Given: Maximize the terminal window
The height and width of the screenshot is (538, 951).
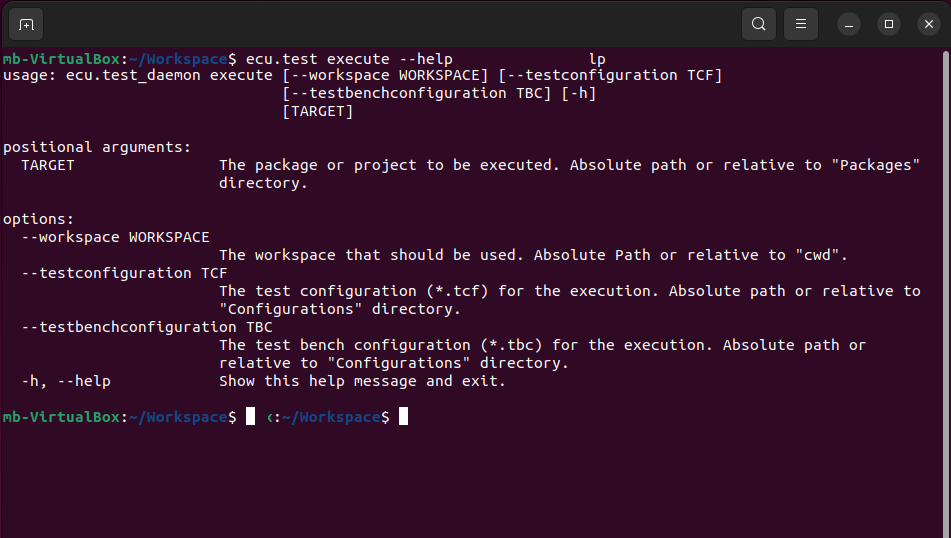Looking at the screenshot, I should [889, 24].
